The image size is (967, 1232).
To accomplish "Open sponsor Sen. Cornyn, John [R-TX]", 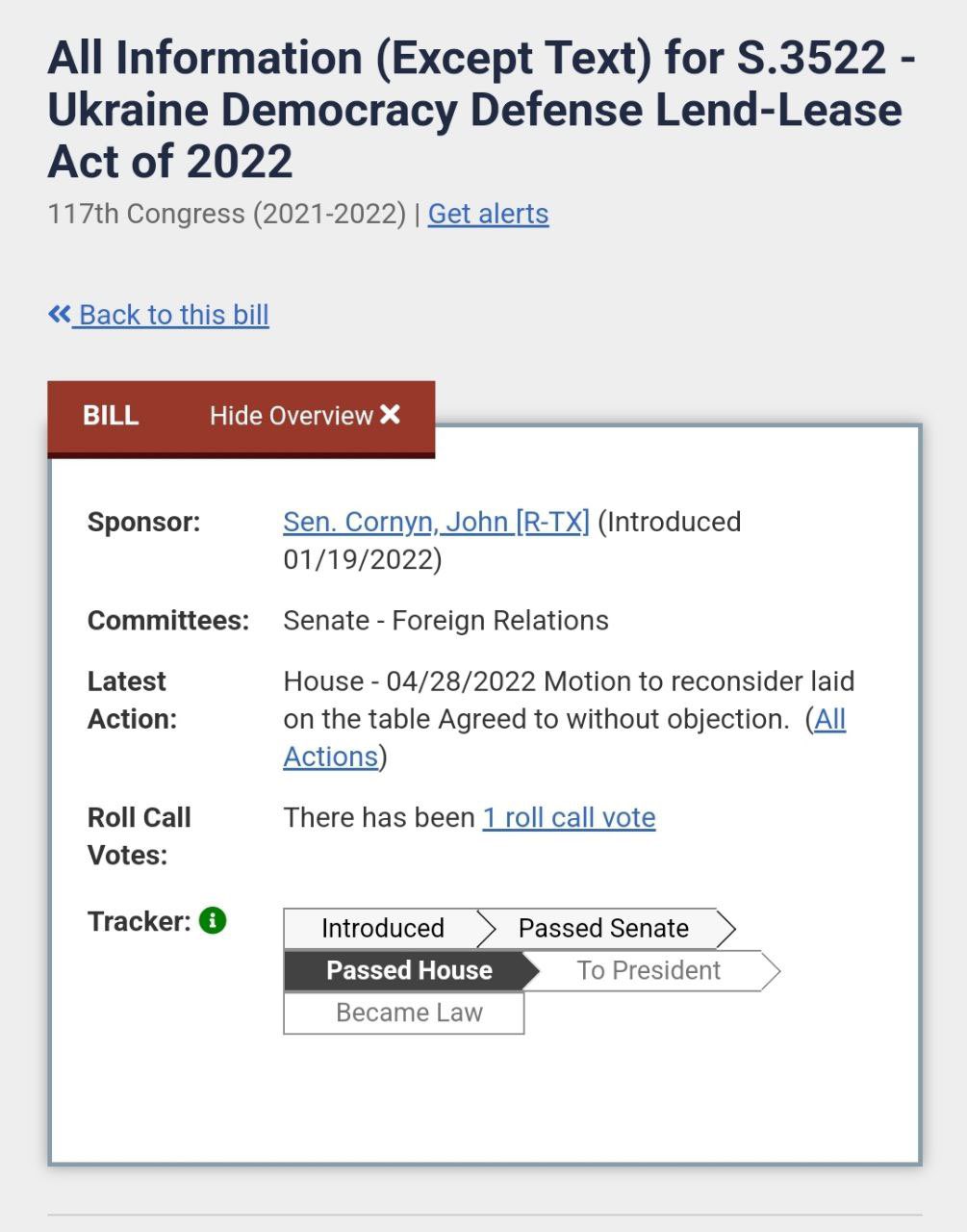I will point(436,522).
